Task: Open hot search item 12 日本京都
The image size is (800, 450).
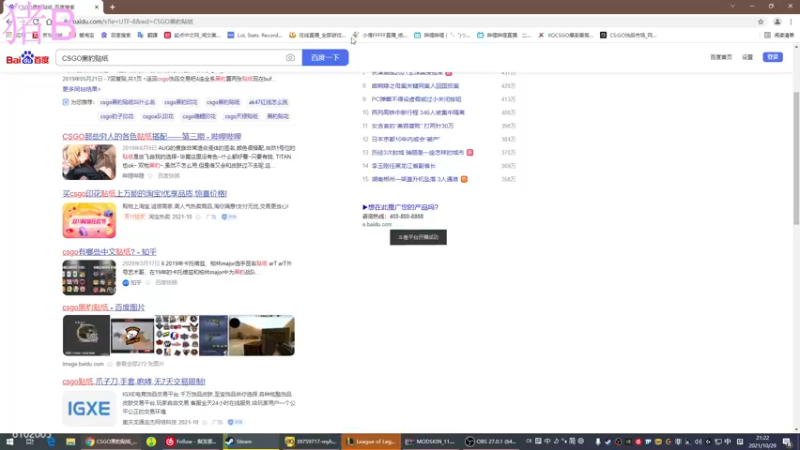Action: (x=406, y=139)
